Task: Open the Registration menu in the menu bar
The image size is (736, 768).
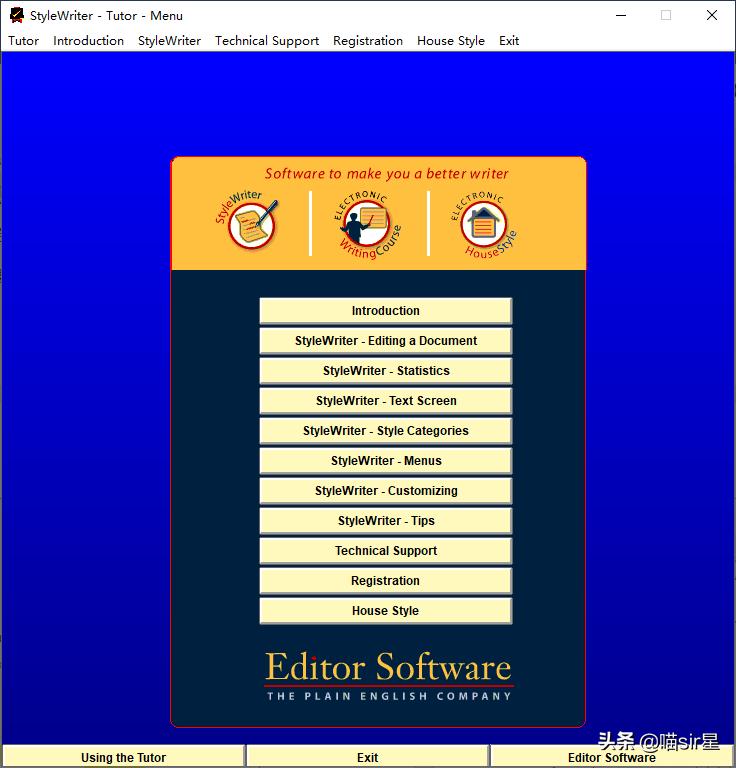Action: click(368, 41)
